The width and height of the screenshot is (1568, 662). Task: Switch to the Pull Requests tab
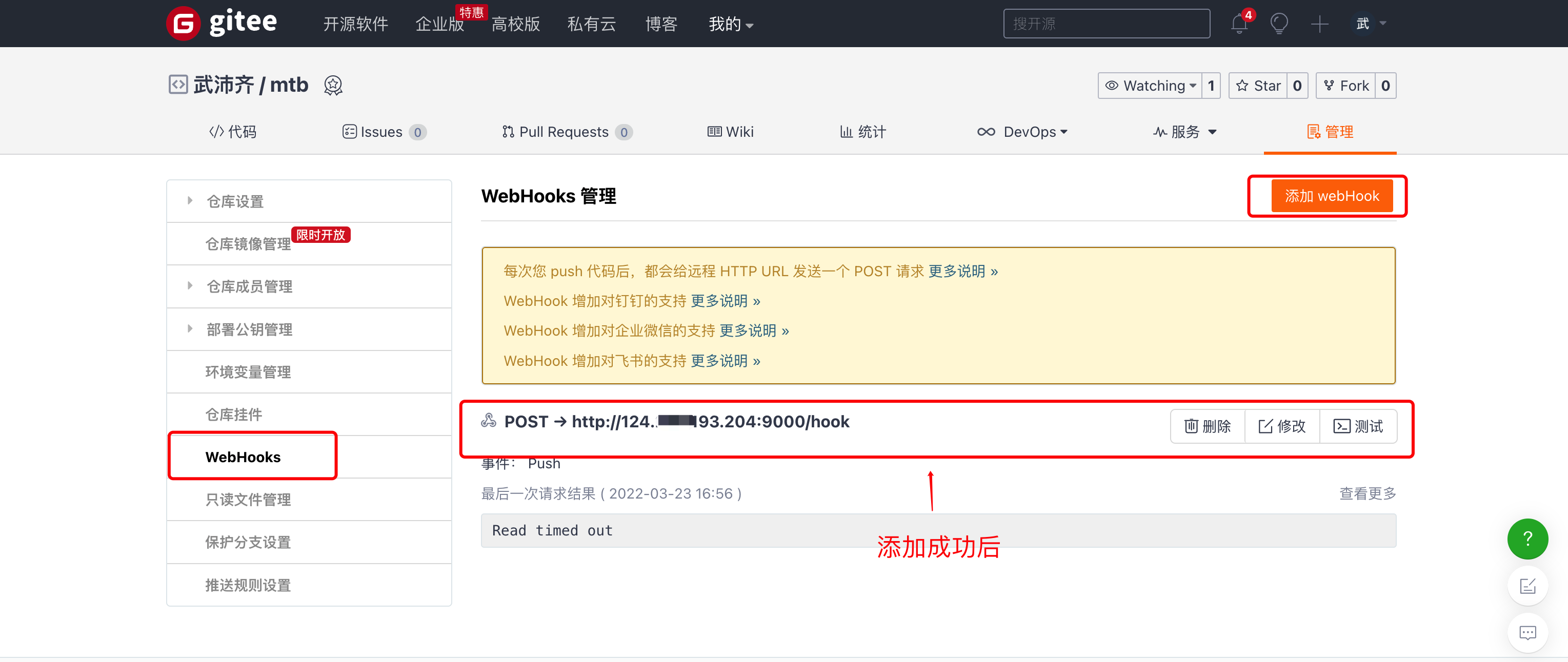(x=564, y=132)
